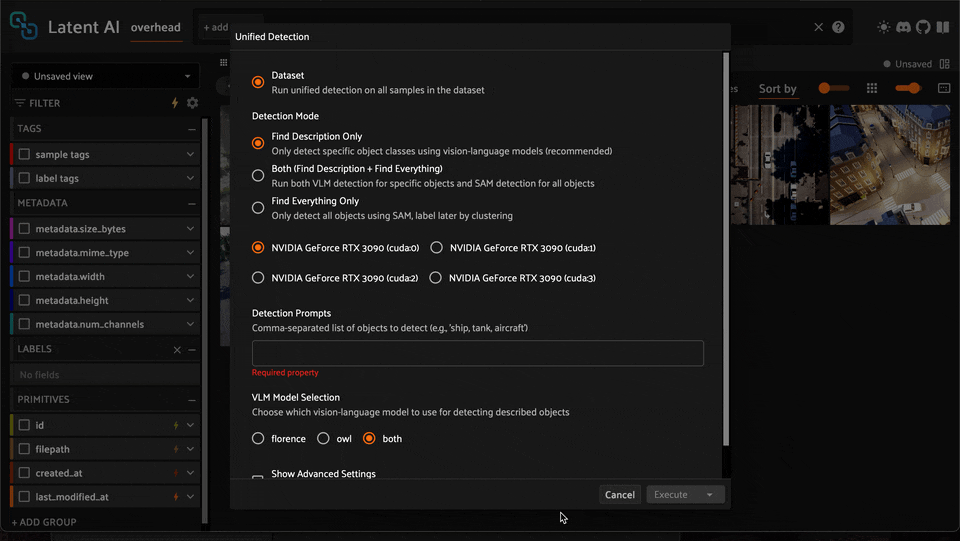Open the overhead dataset tab

coord(156,28)
